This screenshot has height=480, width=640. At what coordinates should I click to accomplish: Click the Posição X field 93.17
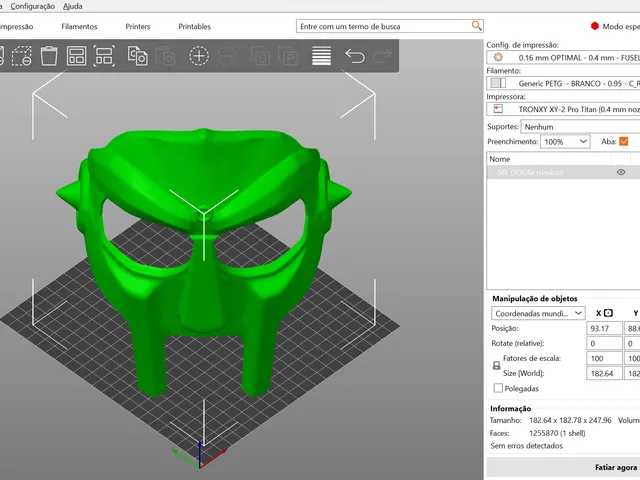click(x=604, y=328)
